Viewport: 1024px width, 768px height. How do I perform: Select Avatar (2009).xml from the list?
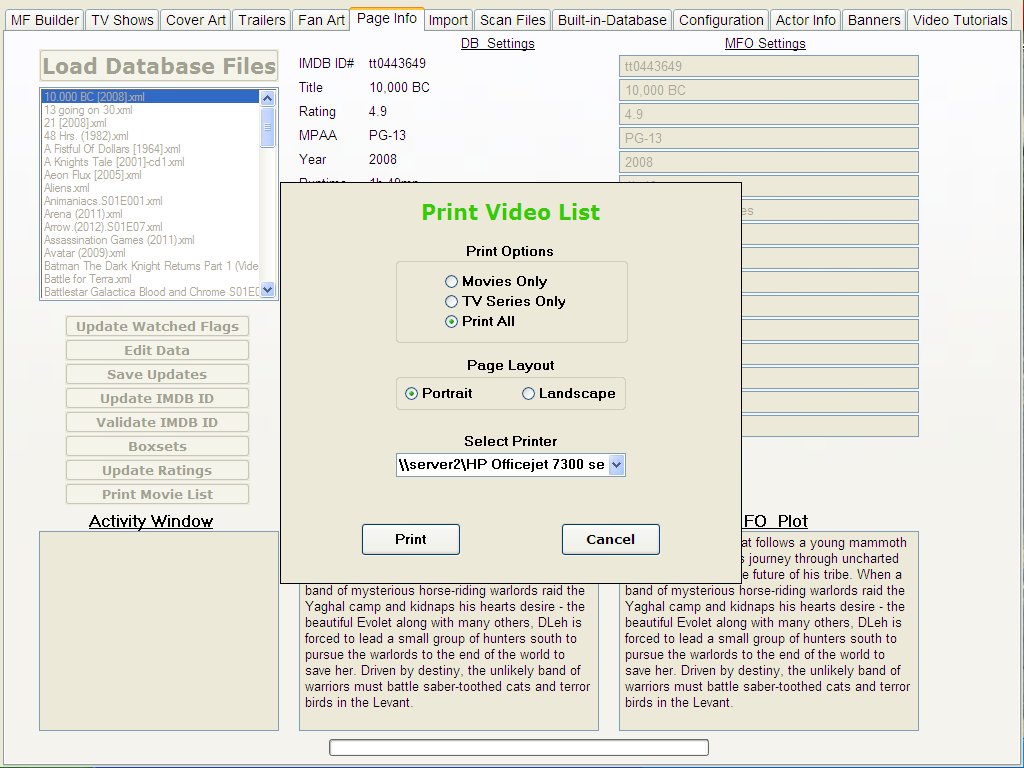[x=85, y=253]
